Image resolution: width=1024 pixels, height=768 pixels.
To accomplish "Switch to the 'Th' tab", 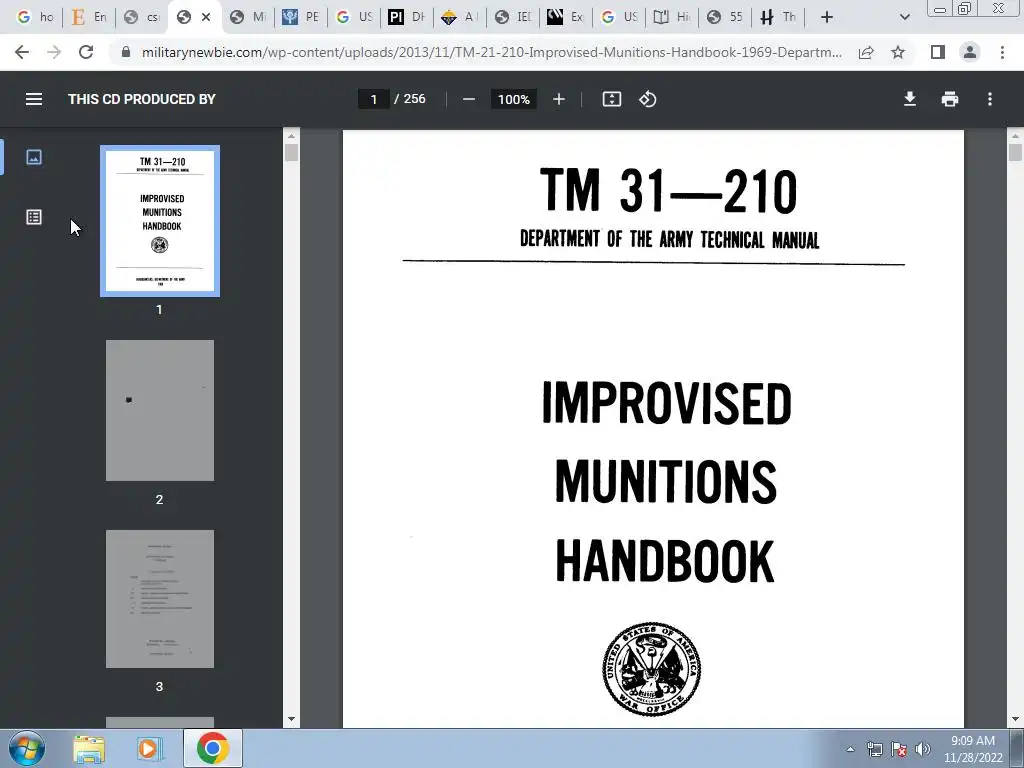I will click(778, 17).
